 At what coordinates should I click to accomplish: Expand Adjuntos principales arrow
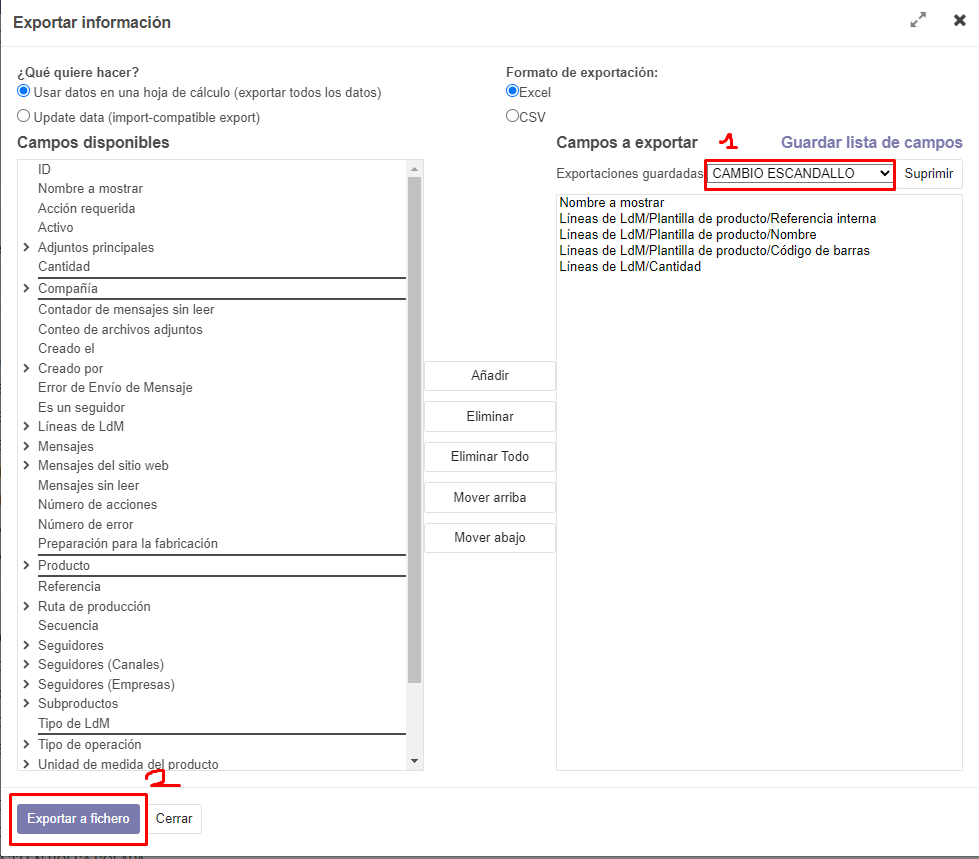click(26, 247)
